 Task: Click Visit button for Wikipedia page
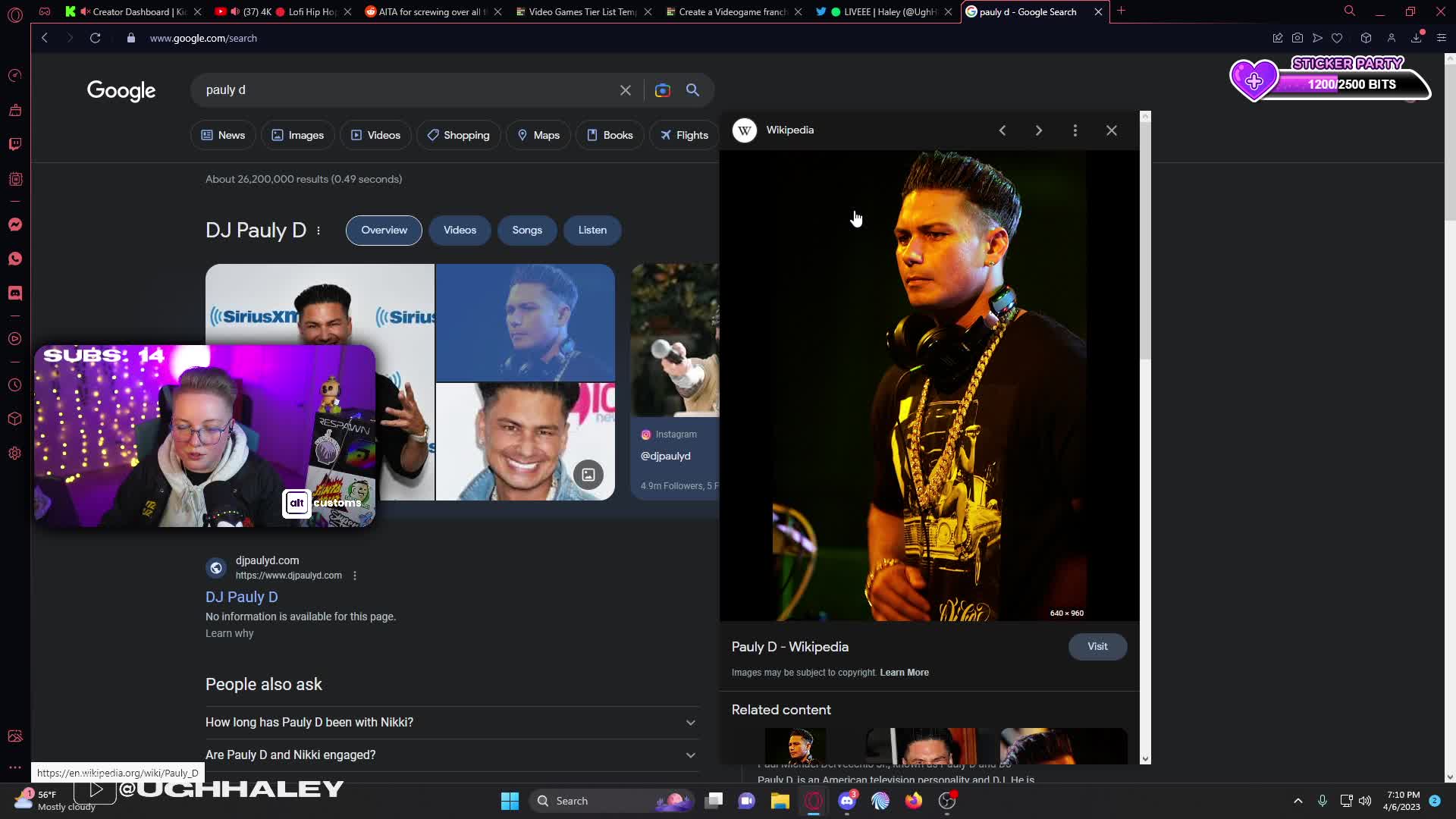[1097, 647]
